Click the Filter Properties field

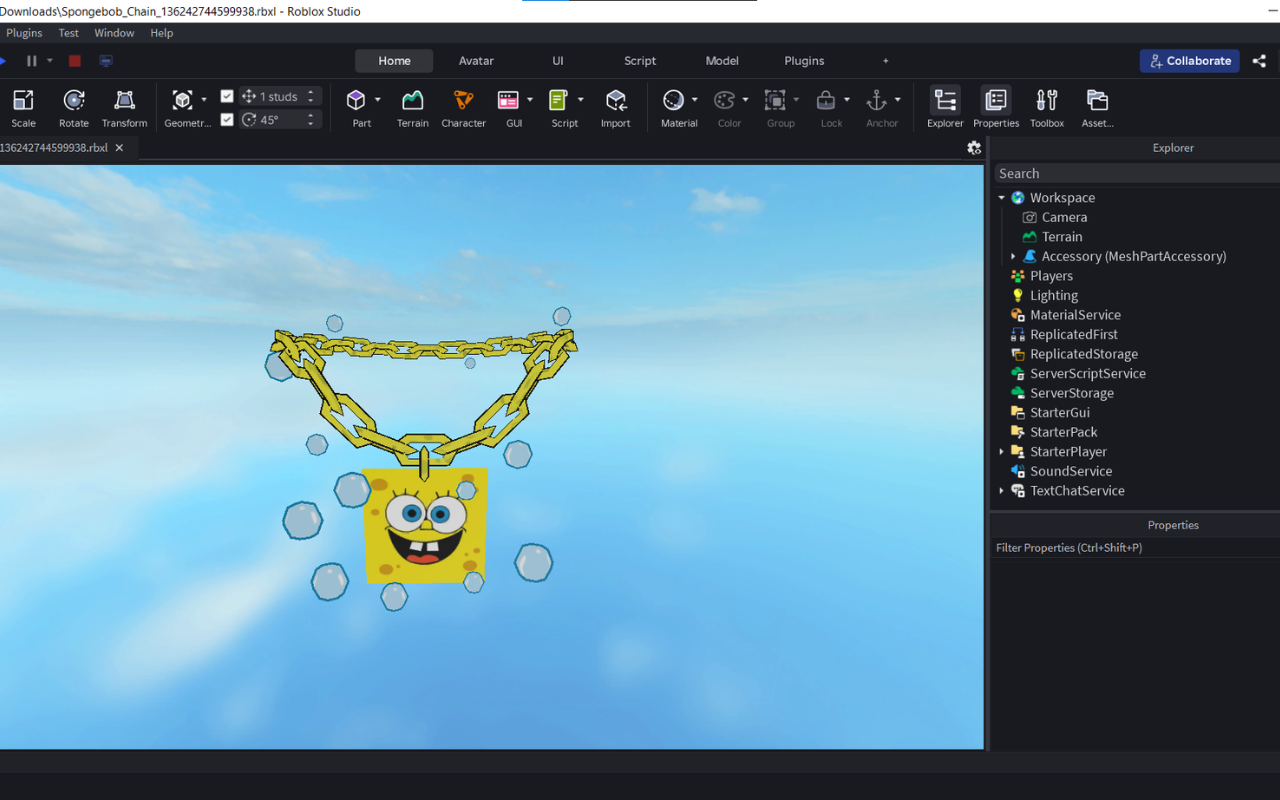1135,548
